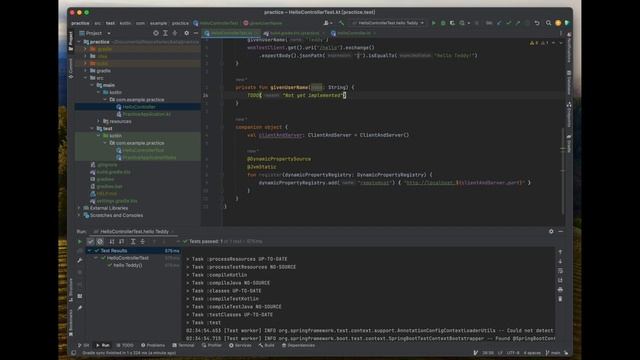Expand External Libraries in the project tree
The image size is (640, 360).
coord(79,208)
